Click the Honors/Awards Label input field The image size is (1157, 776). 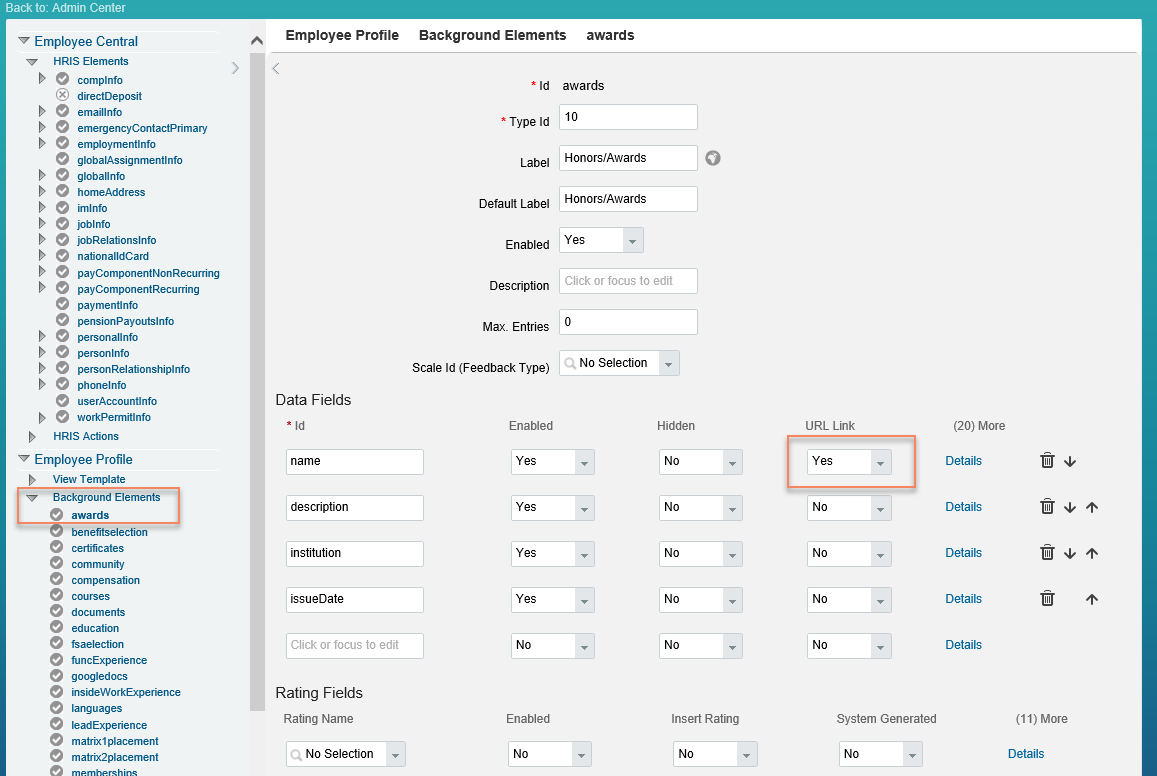pyautogui.click(x=628, y=158)
